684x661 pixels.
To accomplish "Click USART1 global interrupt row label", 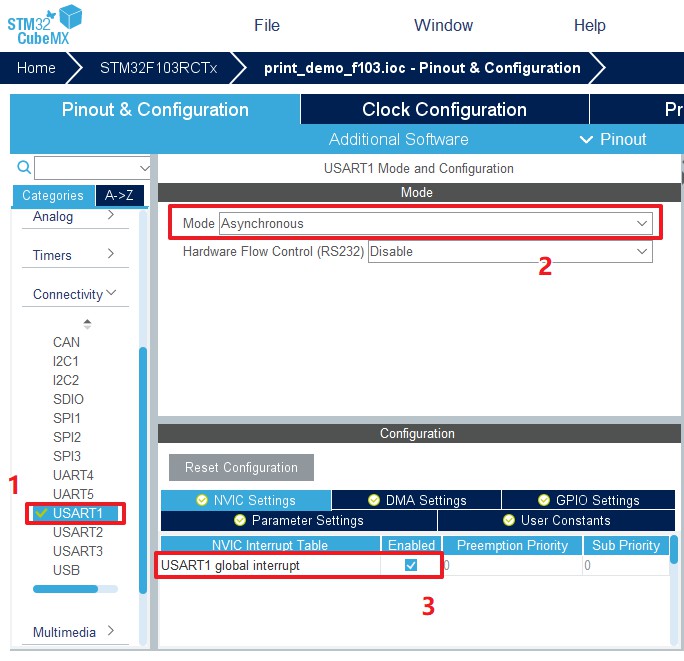I will [230, 565].
